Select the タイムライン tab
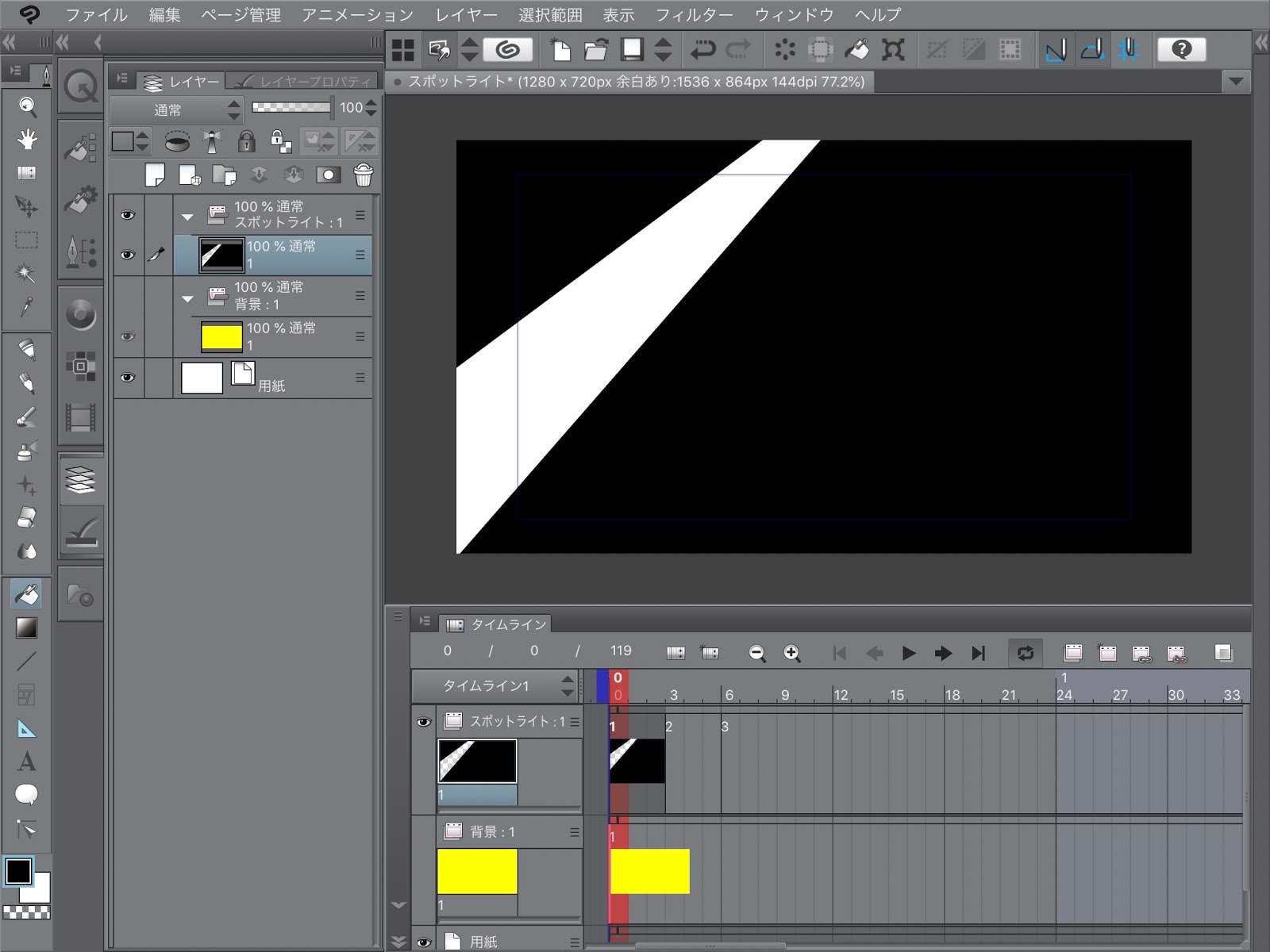 coord(498,624)
